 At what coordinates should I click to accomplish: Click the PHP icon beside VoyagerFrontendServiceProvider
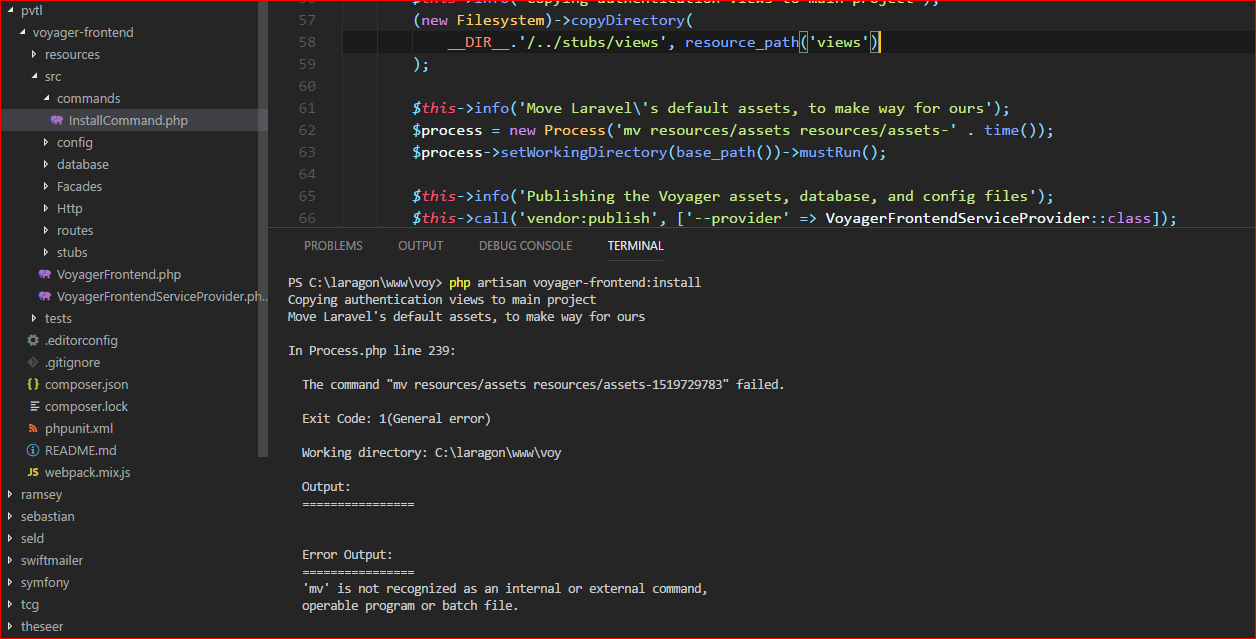(45, 296)
